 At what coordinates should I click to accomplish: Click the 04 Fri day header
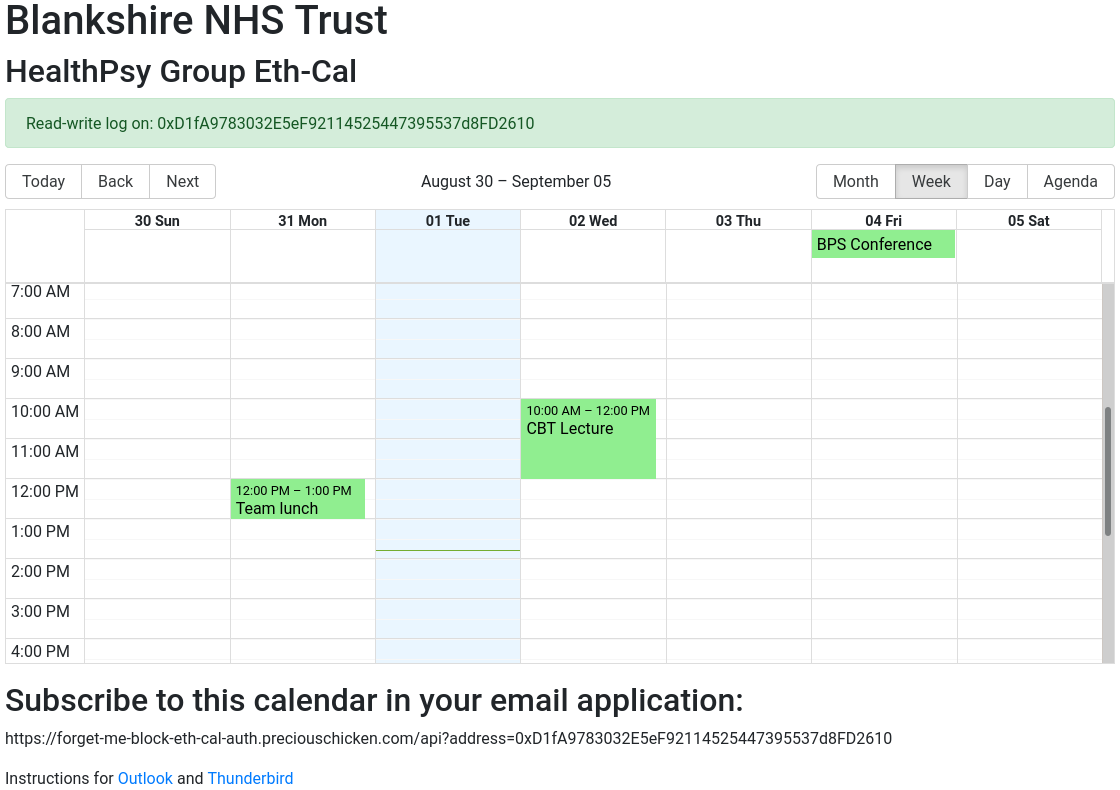[884, 221]
